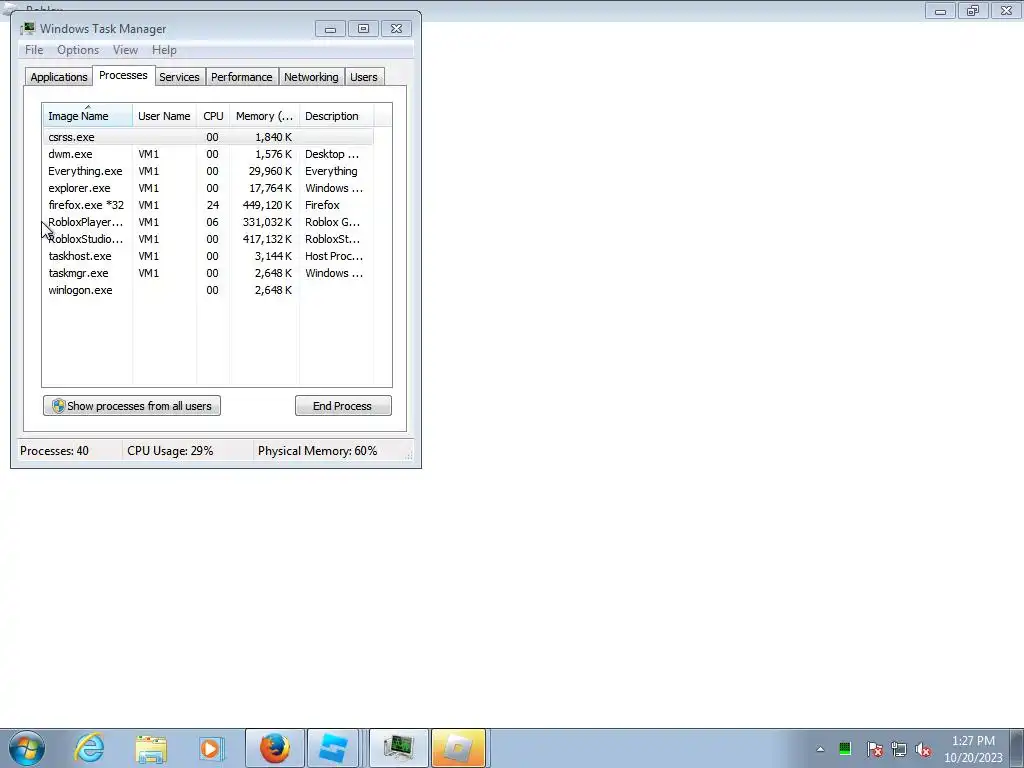Click the 417,132 K memory value
The height and width of the screenshot is (768, 1024).
click(267, 239)
